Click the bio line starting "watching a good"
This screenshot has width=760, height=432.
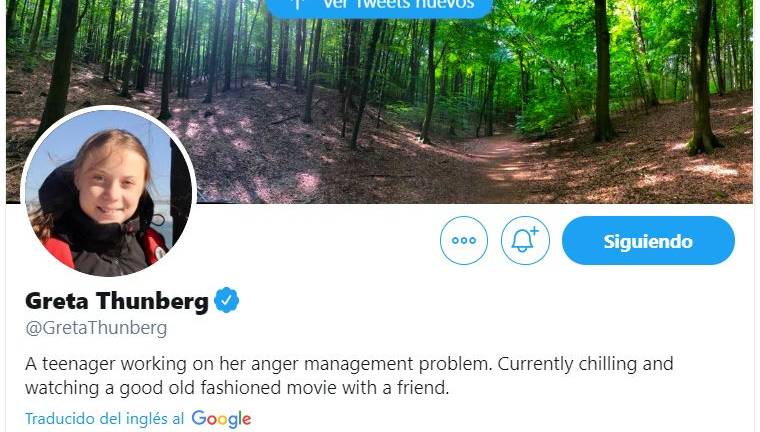pos(237,386)
